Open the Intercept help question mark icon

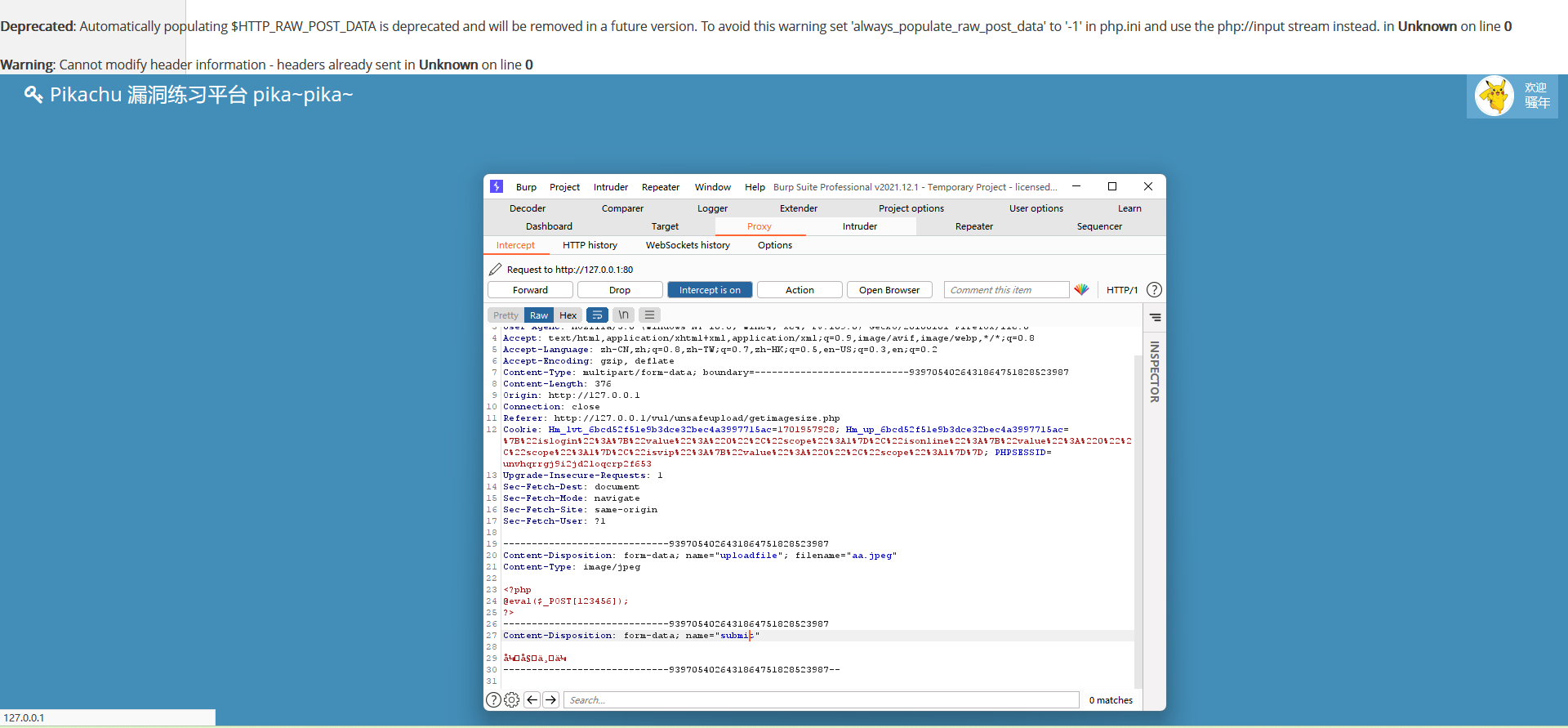click(x=1154, y=289)
